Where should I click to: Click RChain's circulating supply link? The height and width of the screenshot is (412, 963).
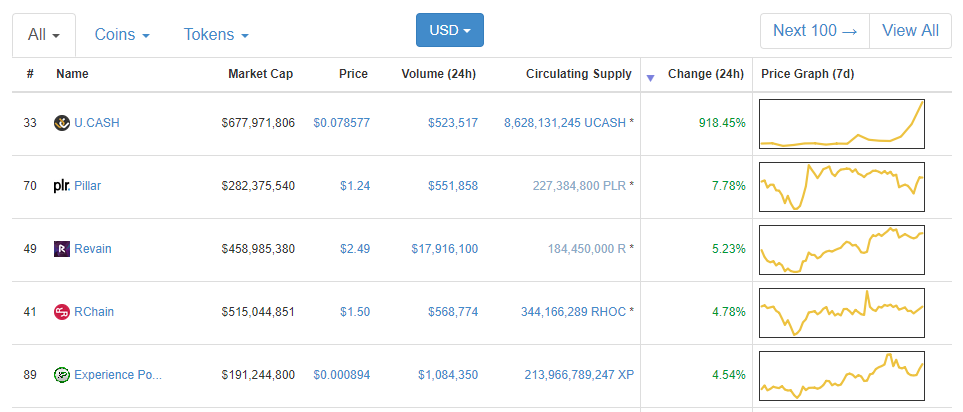pos(573,312)
